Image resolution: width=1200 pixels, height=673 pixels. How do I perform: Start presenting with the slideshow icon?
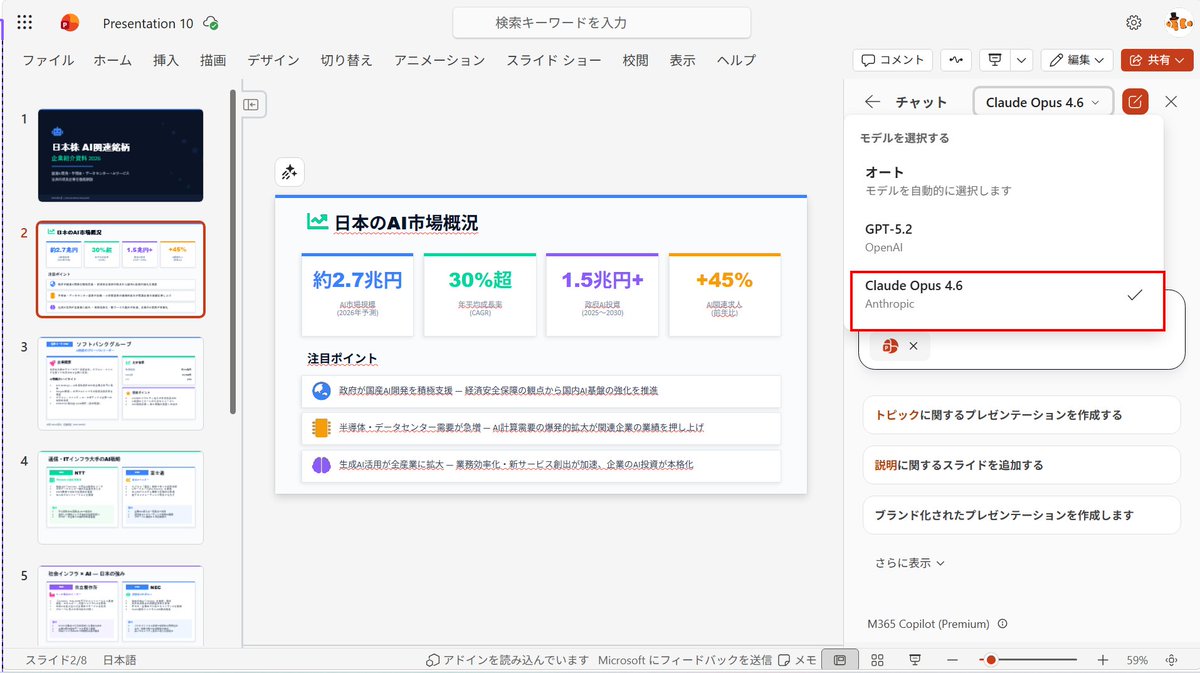coord(995,60)
